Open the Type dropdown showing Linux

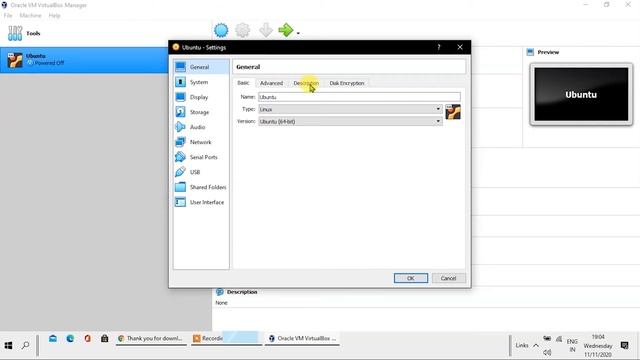[350, 109]
